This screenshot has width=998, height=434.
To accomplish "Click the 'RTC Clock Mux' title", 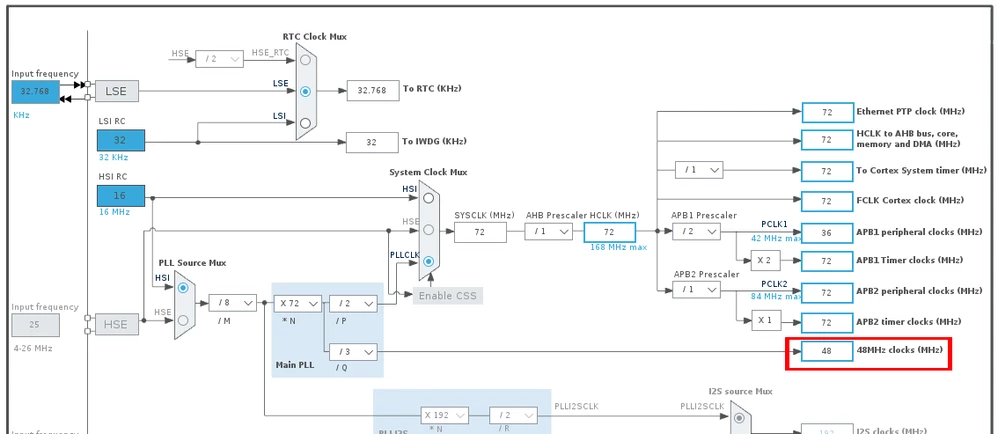I will click(314, 37).
